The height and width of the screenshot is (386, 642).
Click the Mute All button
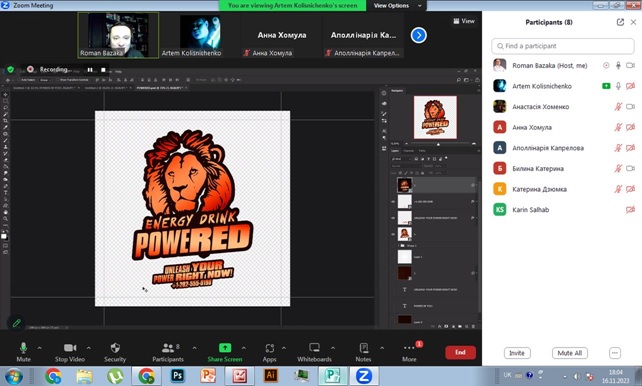point(570,353)
